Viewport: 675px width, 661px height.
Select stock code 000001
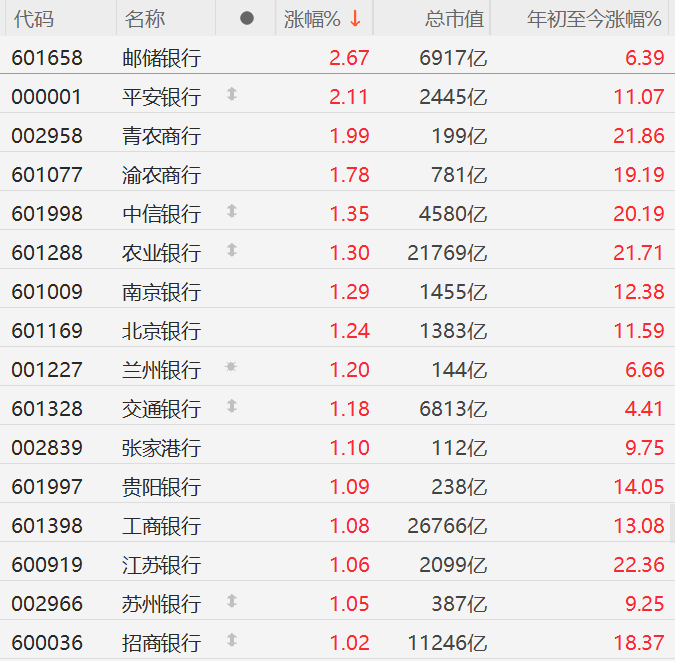(x=46, y=97)
